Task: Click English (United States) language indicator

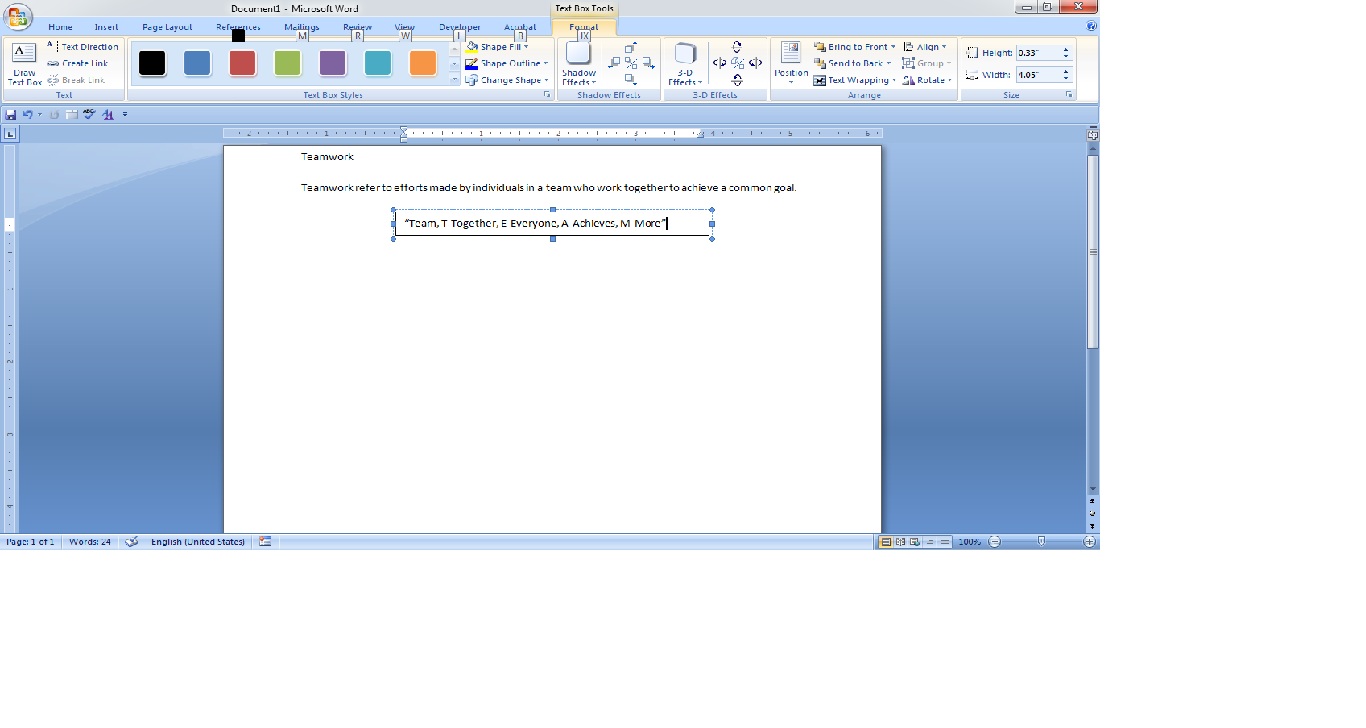Action: point(198,542)
